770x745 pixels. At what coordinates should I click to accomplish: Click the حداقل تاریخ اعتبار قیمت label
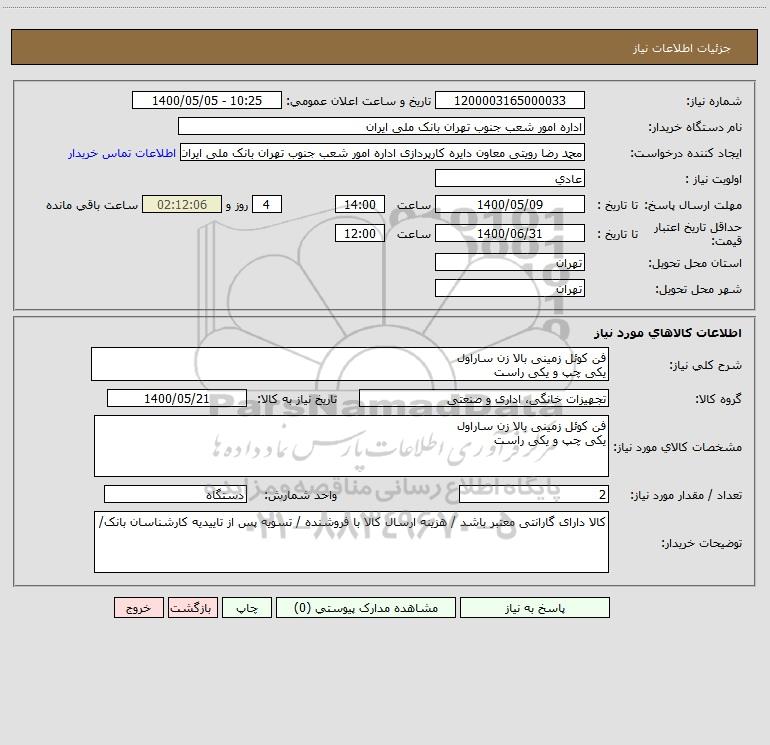(698, 234)
